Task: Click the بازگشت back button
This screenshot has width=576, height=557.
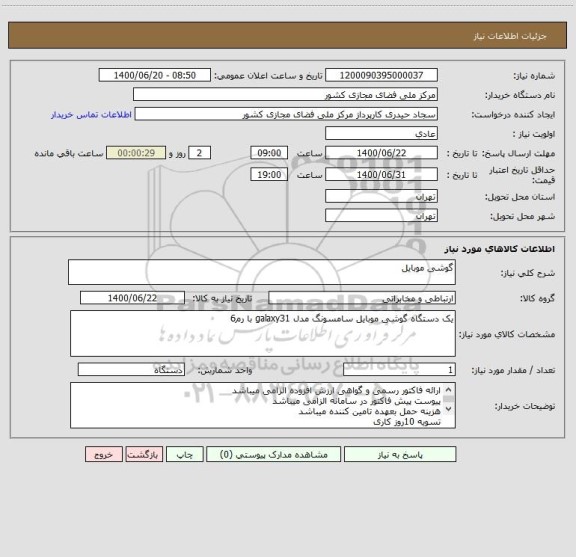Action: pyautogui.click(x=144, y=454)
